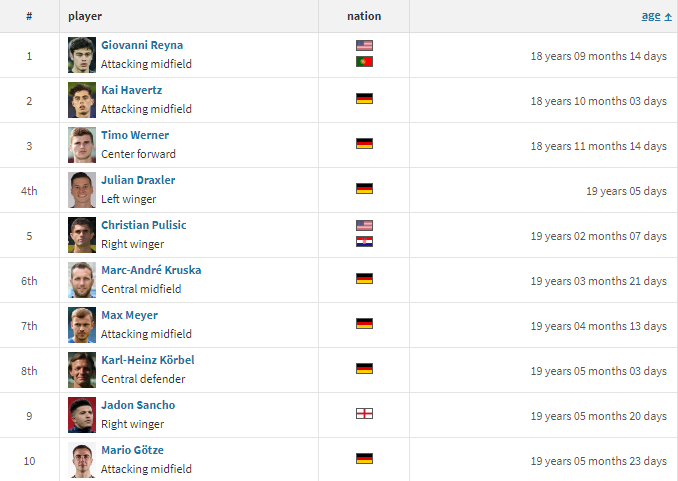Click Jadon Sancho's portrait thumbnail

coord(82,415)
